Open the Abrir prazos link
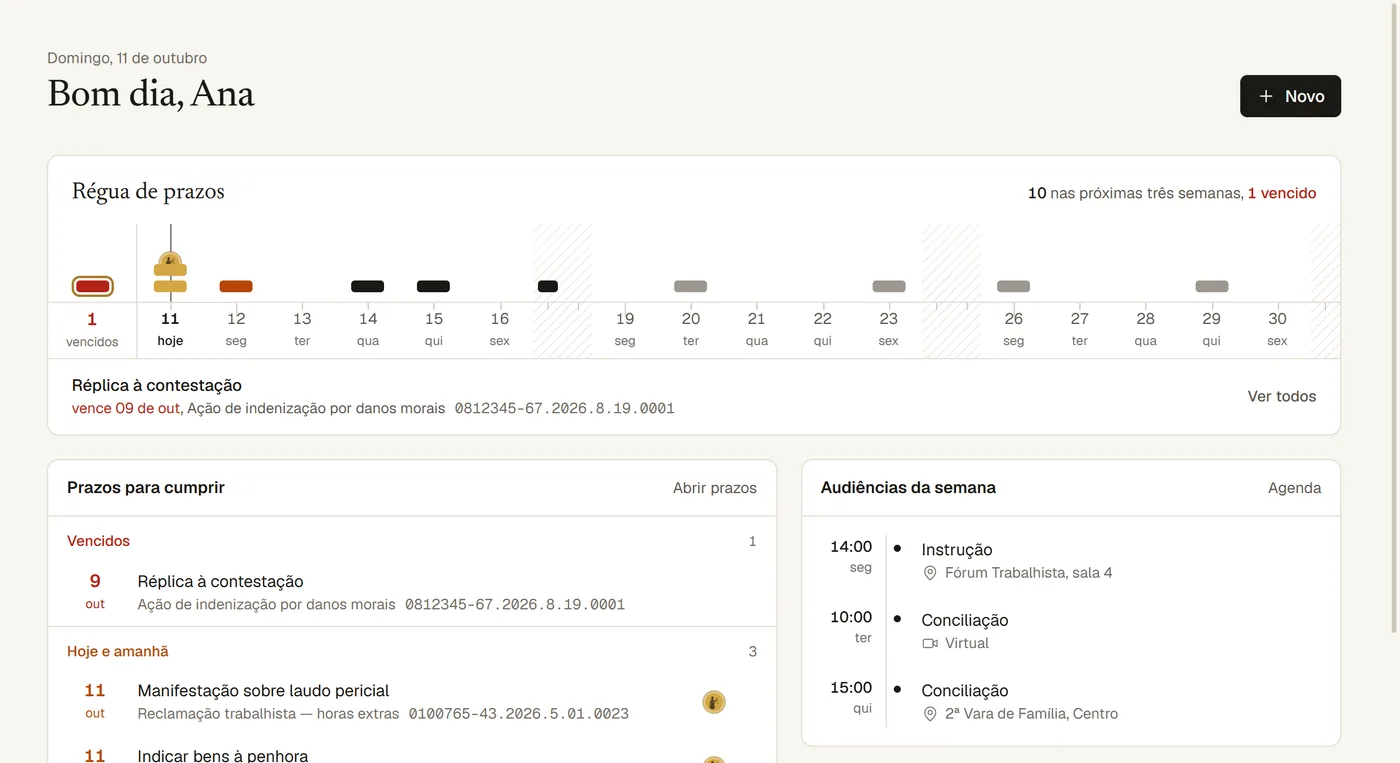The image size is (1400, 763). (x=715, y=488)
